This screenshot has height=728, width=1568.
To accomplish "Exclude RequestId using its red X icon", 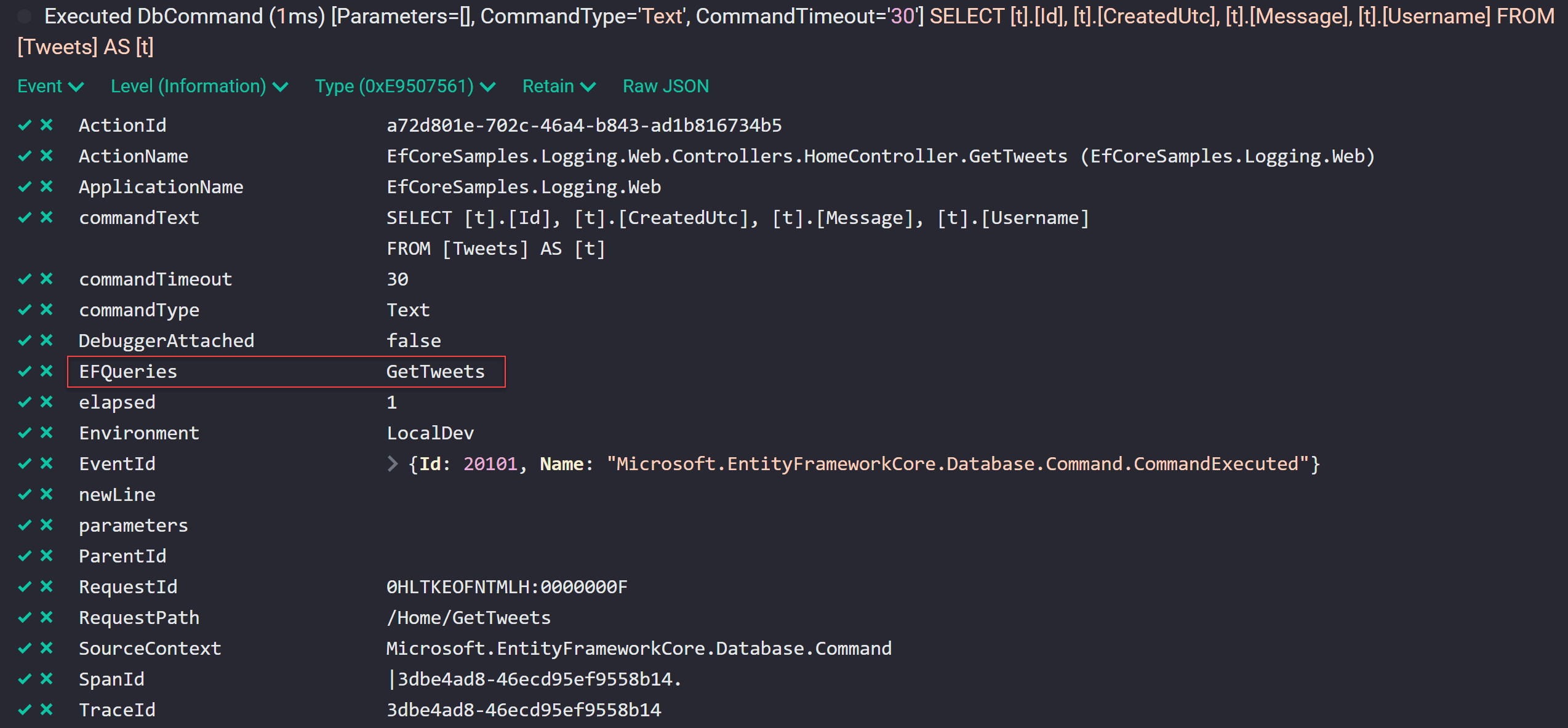I will (x=47, y=586).
